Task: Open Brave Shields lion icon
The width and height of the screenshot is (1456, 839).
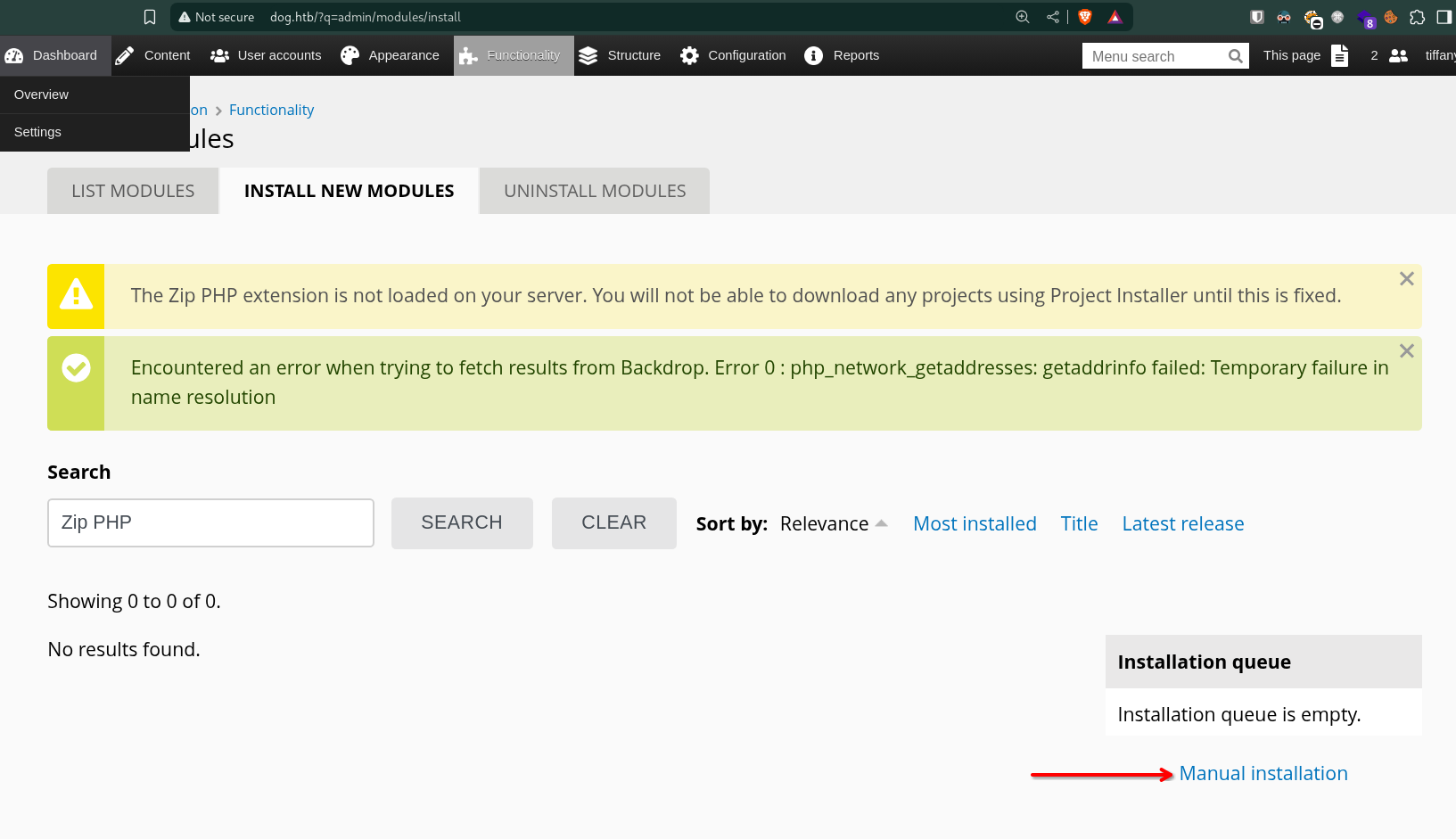Action: click(1085, 17)
